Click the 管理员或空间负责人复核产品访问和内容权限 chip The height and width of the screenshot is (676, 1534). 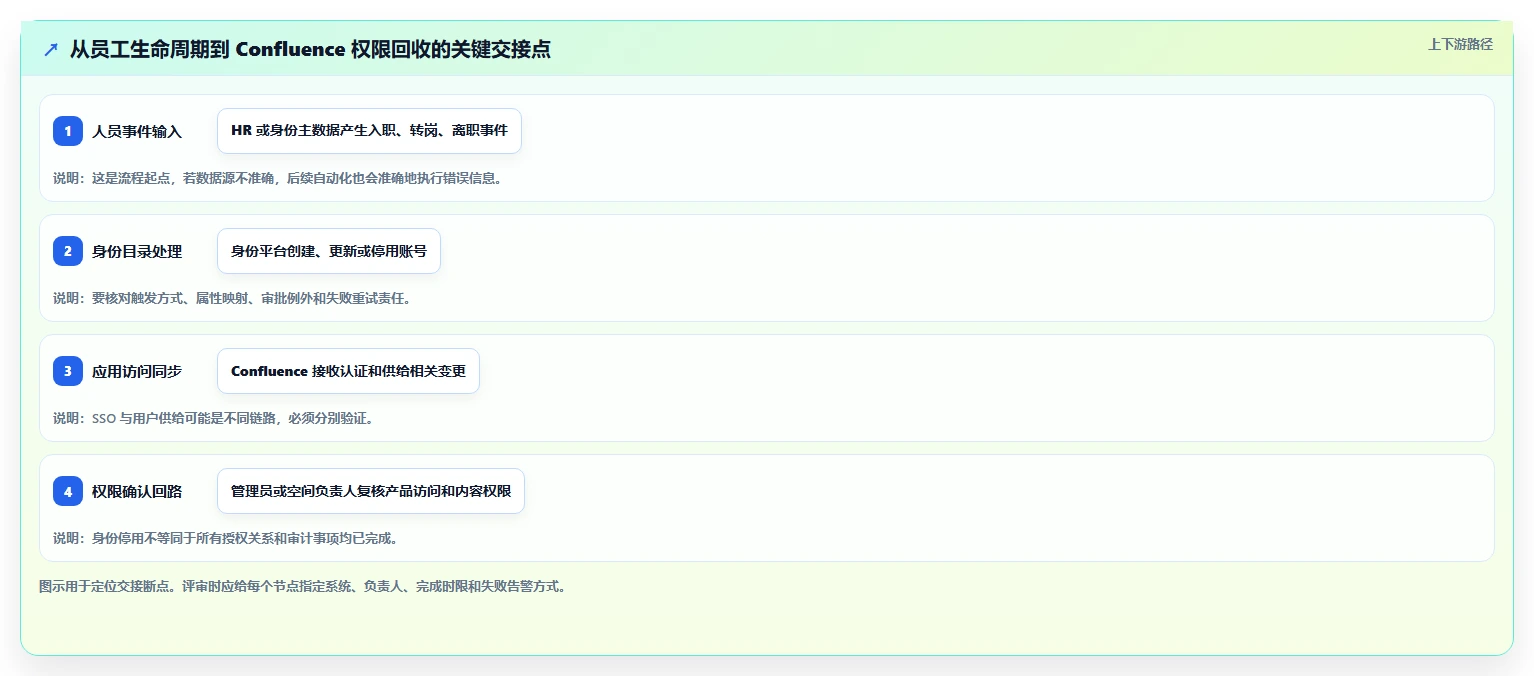point(371,491)
